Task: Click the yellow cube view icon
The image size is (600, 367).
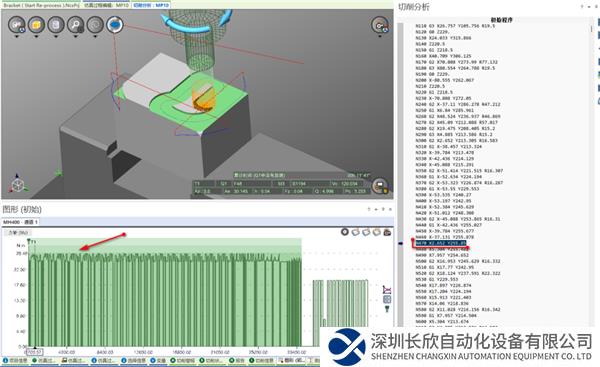Action: click(x=36, y=25)
